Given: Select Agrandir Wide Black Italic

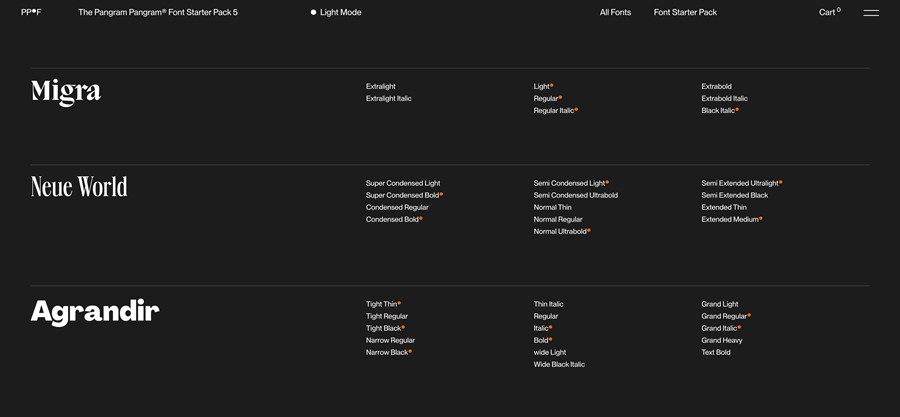Looking at the screenshot, I should pyautogui.click(x=559, y=365).
